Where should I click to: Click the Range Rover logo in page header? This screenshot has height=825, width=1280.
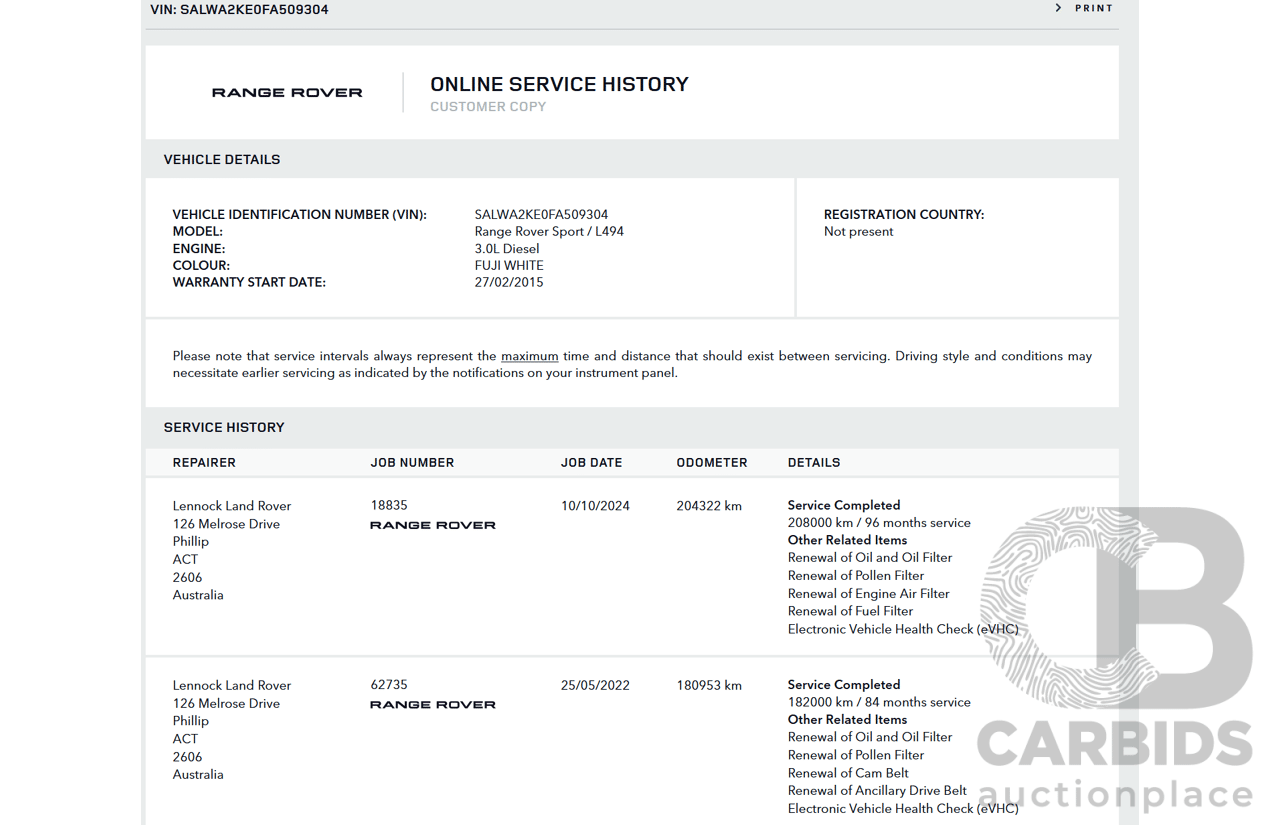(x=287, y=92)
